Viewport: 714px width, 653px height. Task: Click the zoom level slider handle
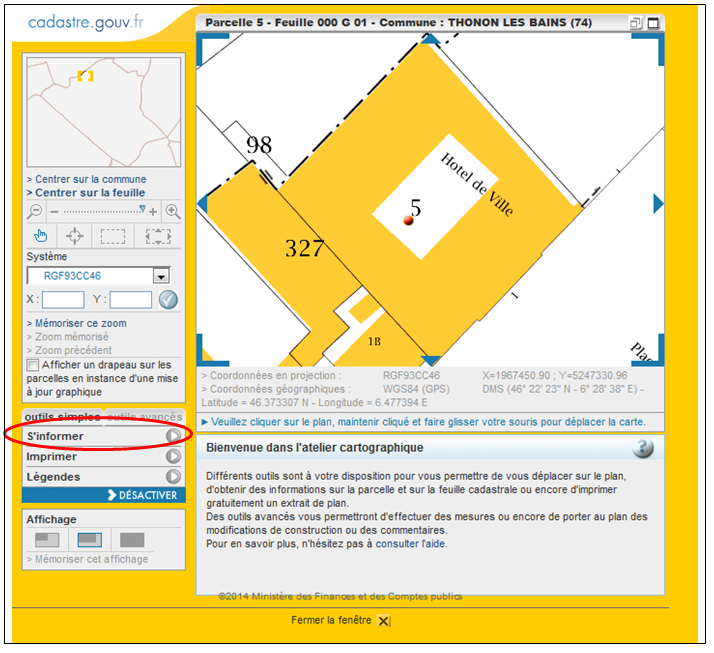click(x=142, y=210)
